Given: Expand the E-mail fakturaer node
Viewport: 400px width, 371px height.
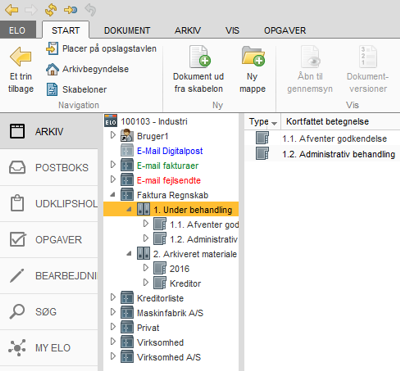Looking at the screenshot, I should (113, 165).
